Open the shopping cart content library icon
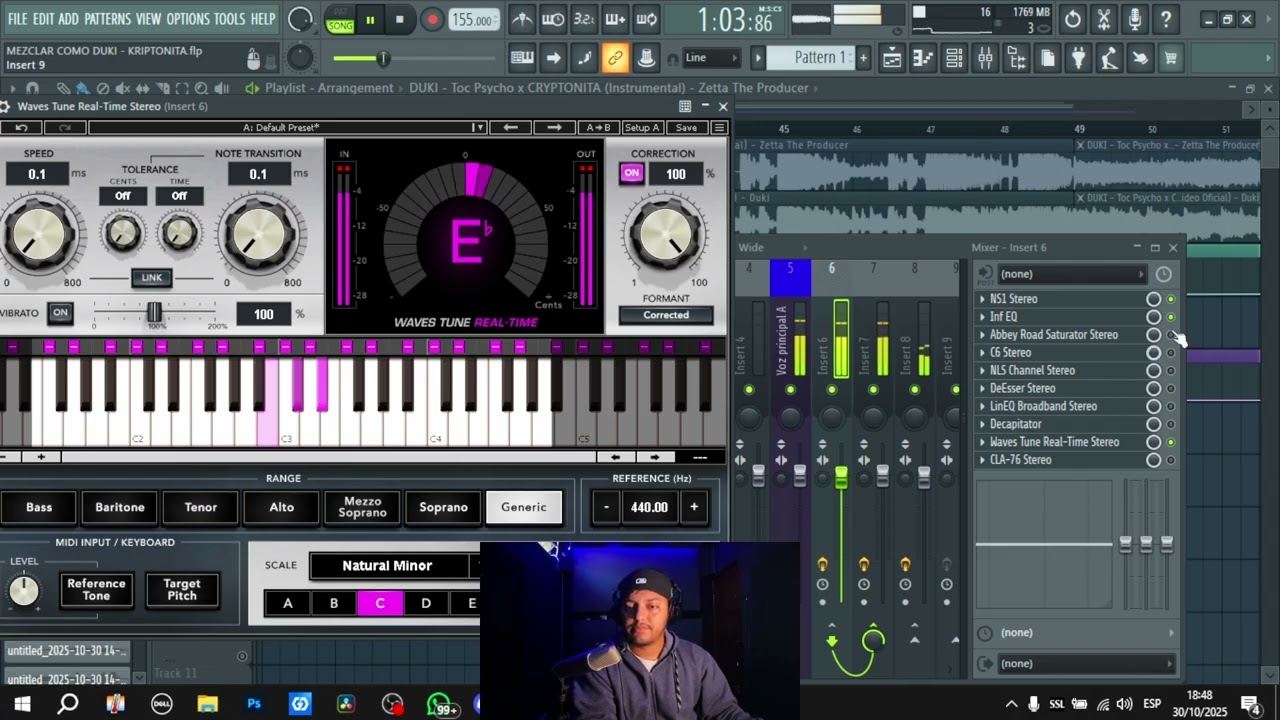The width and height of the screenshot is (1280, 720). tap(1170, 58)
